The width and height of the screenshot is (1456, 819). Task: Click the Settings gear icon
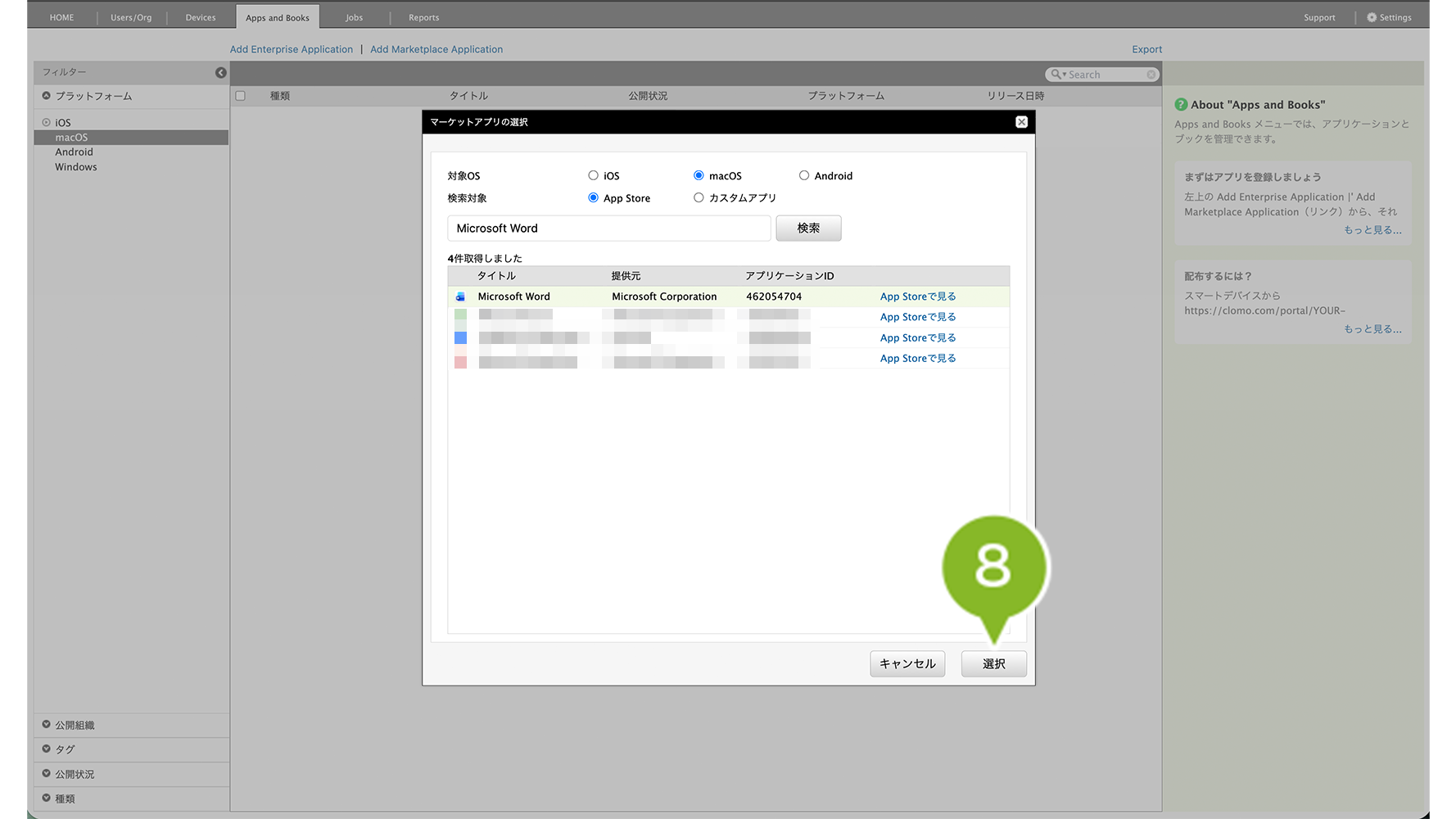[1372, 17]
